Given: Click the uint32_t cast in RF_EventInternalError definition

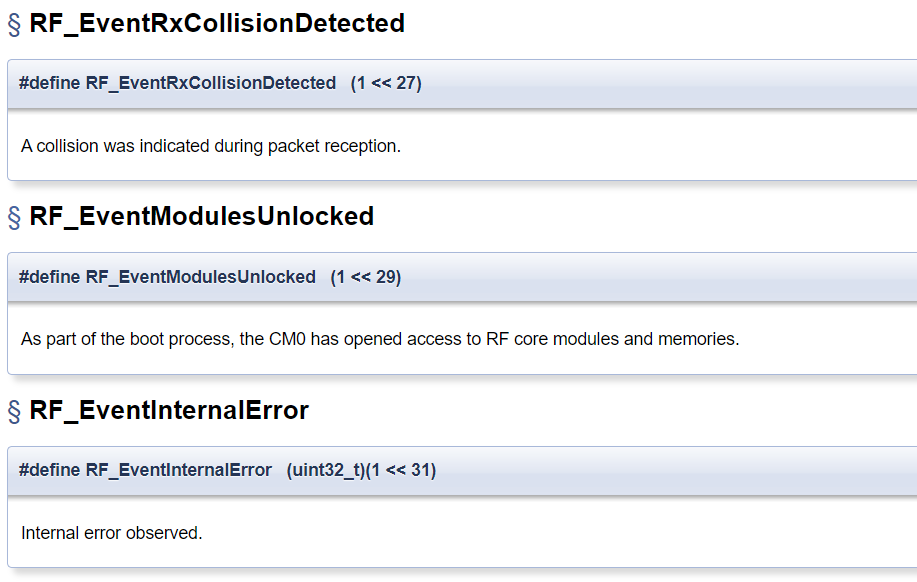Looking at the screenshot, I should click(325, 469).
